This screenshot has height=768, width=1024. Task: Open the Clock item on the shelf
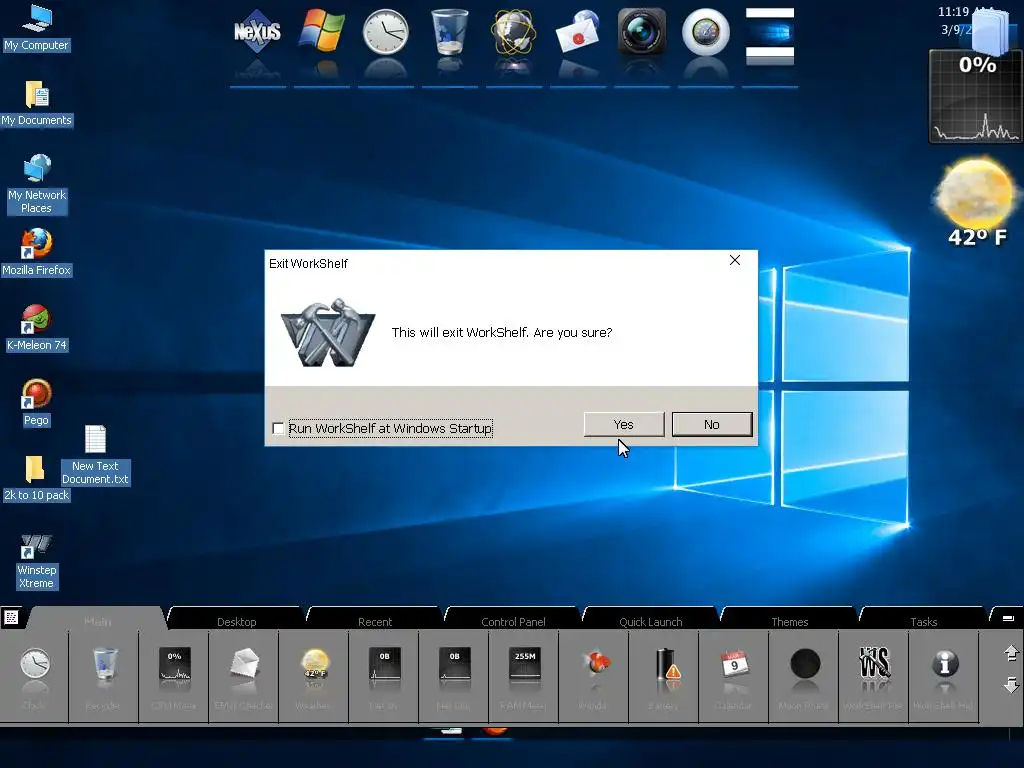coord(34,676)
